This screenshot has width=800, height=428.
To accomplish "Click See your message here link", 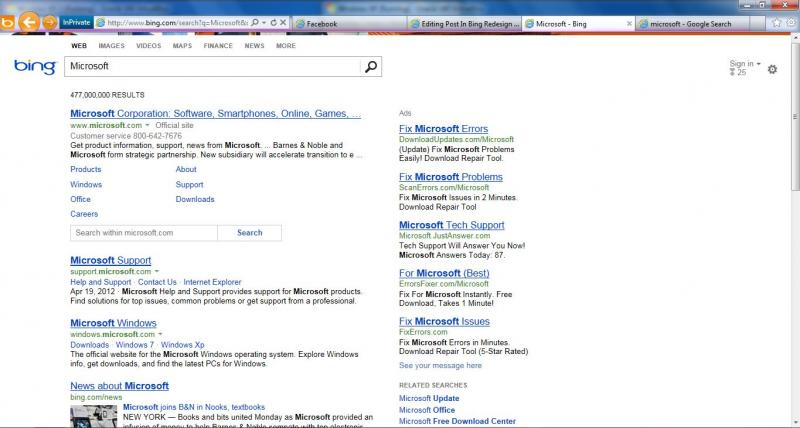I will [440, 366].
